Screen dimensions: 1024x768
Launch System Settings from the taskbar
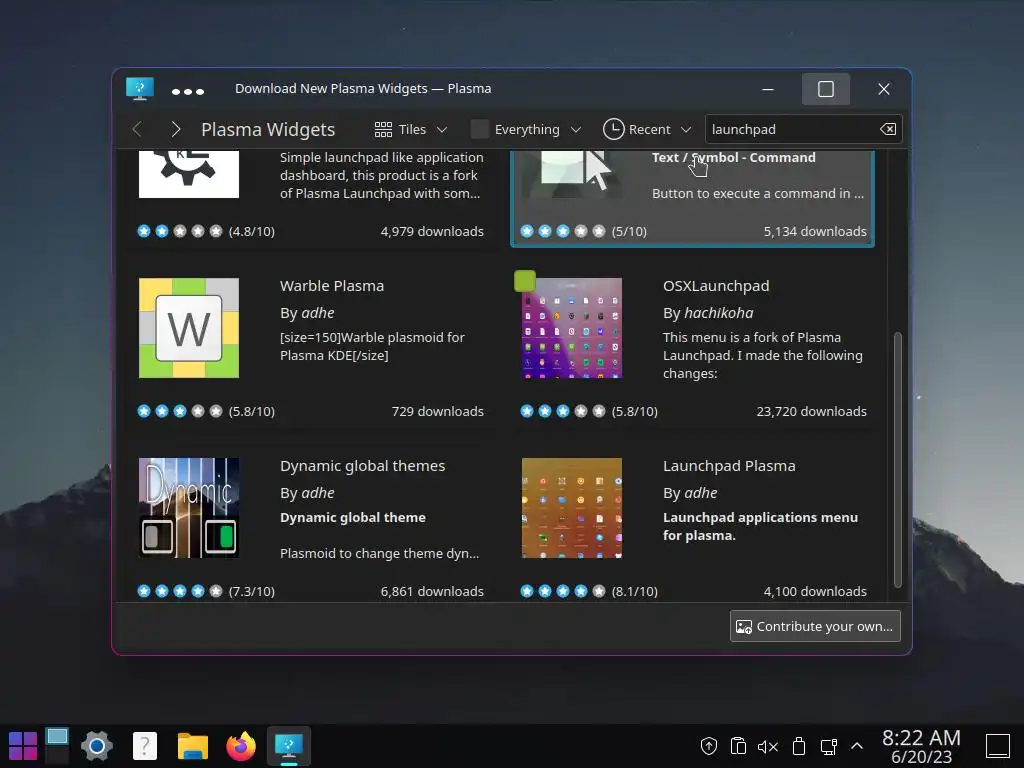[97, 746]
